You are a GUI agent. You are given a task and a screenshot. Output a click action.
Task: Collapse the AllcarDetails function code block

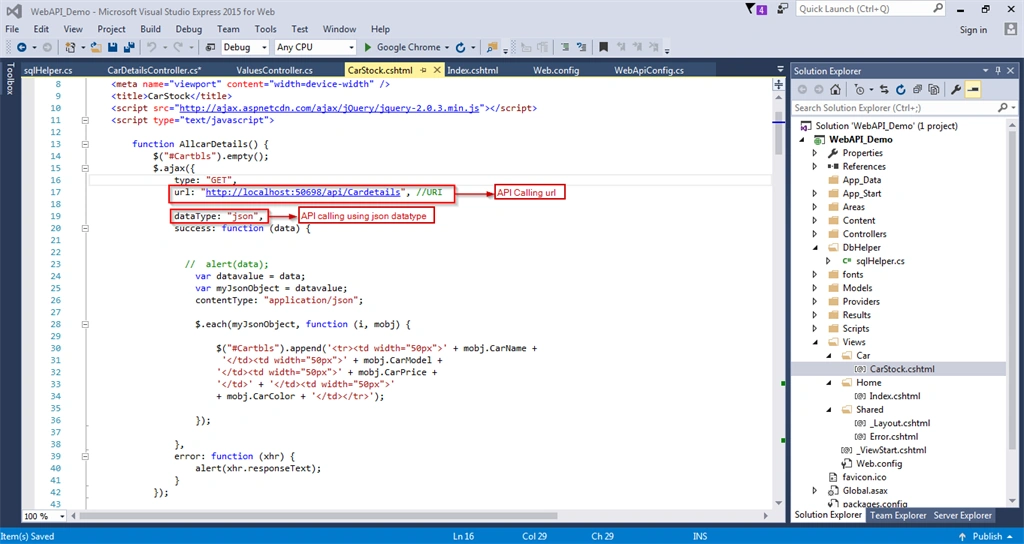coord(85,144)
